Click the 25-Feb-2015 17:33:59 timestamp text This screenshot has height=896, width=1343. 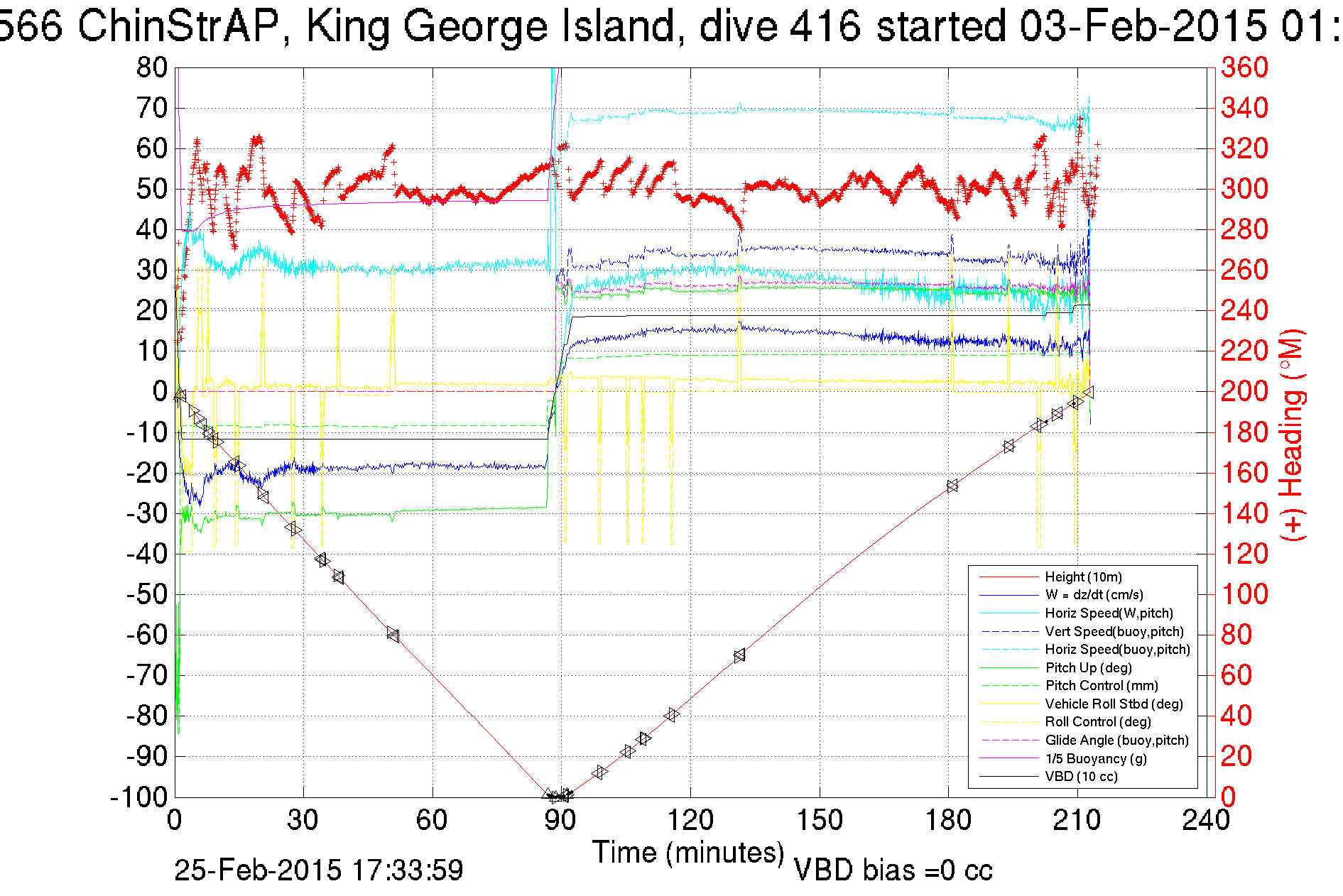[319, 870]
